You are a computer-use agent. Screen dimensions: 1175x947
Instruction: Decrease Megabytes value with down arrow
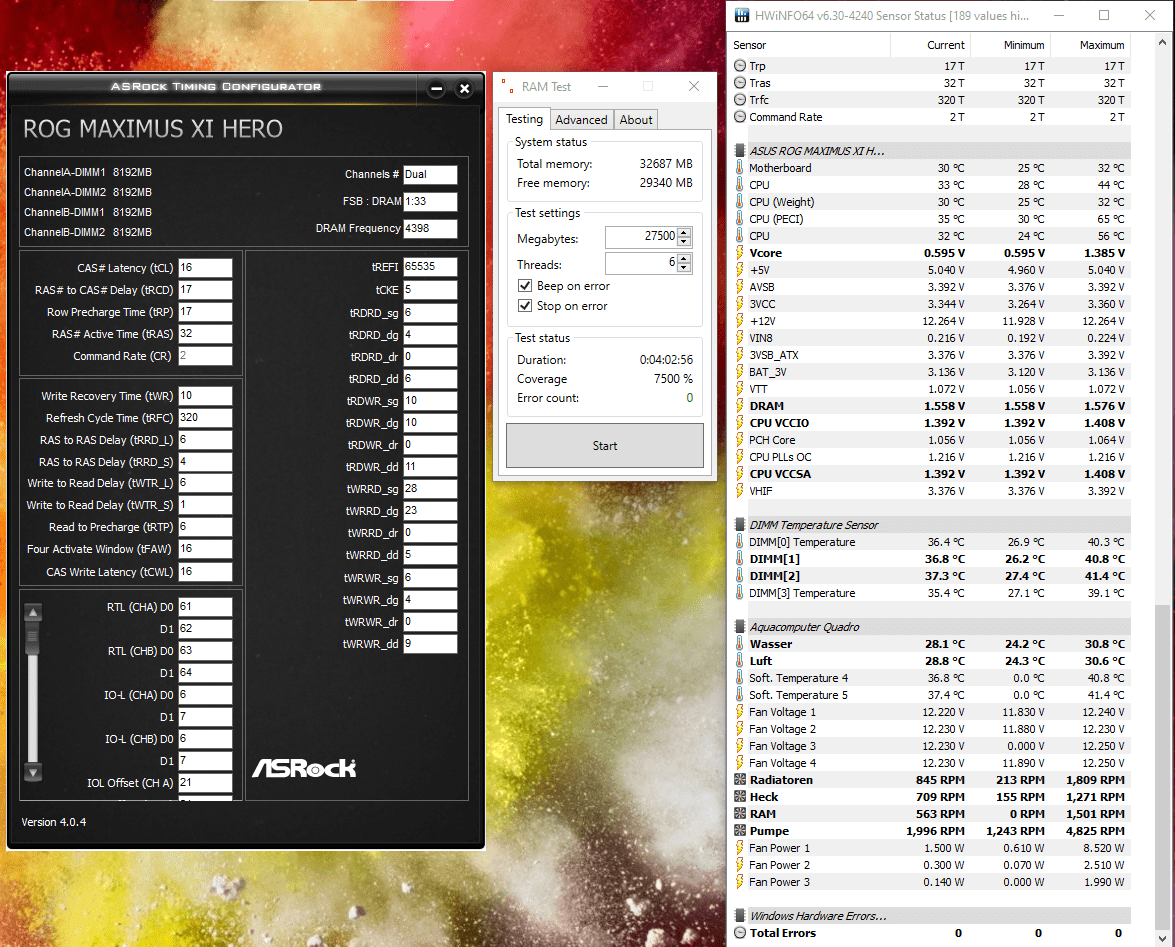point(683,241)
